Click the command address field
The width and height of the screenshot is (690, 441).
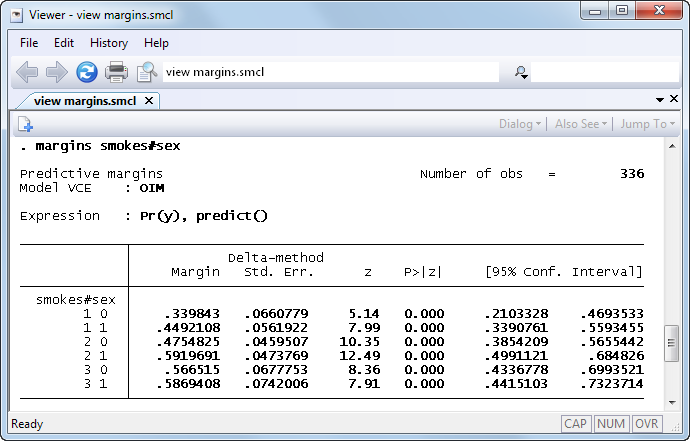coord(330,72)
